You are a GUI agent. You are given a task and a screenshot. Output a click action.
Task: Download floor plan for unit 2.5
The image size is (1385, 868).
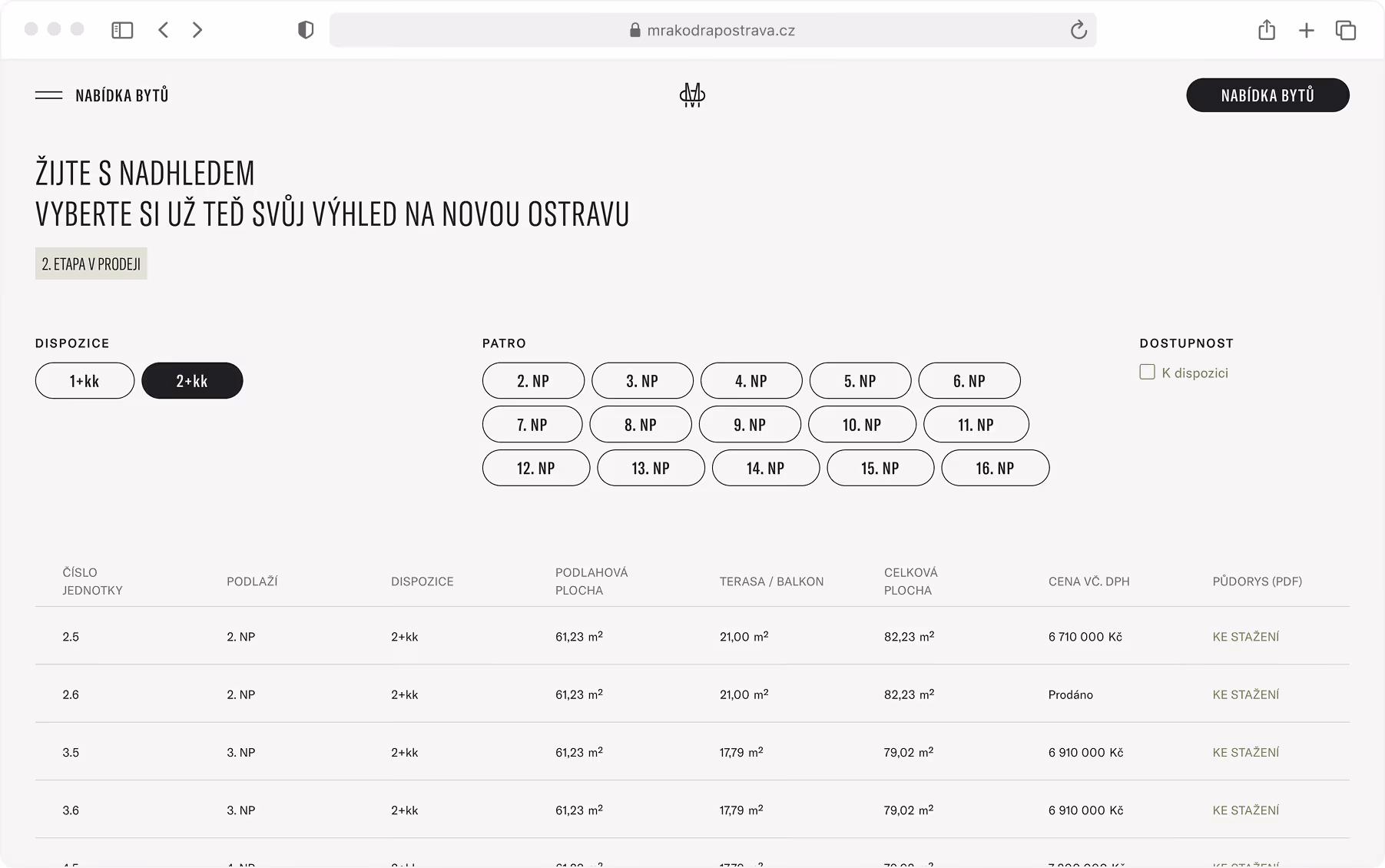tap(1246, 637)
